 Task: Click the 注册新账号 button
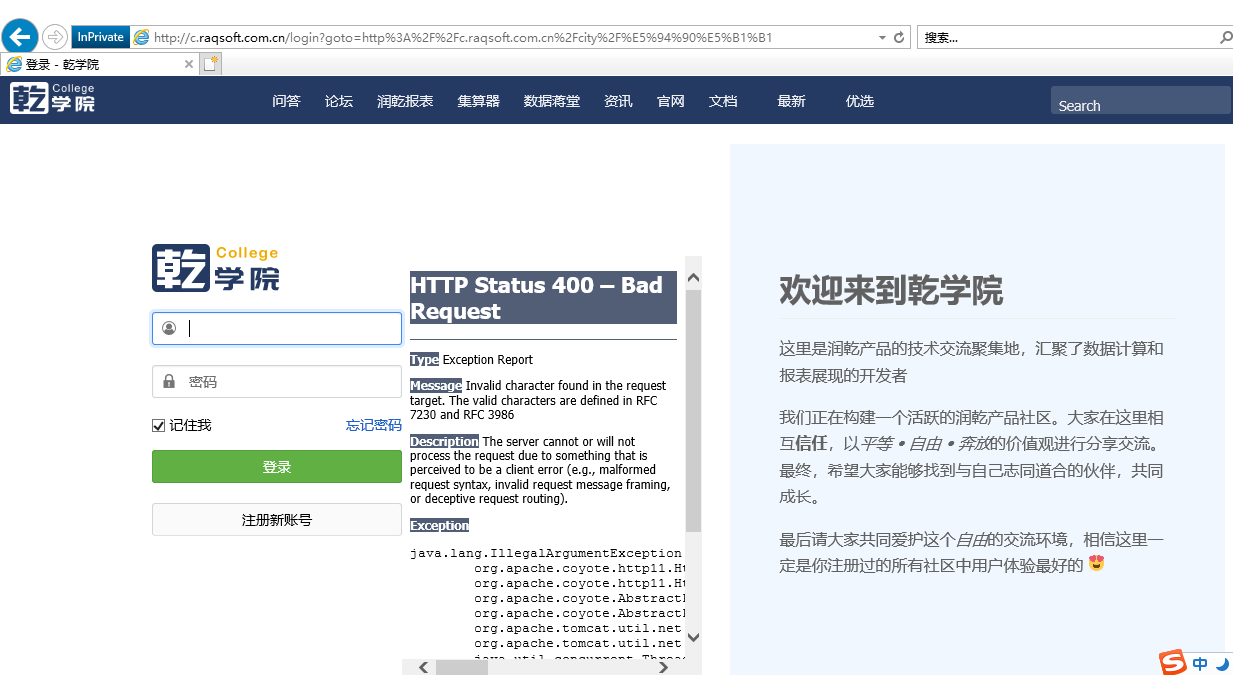point(277,520)
